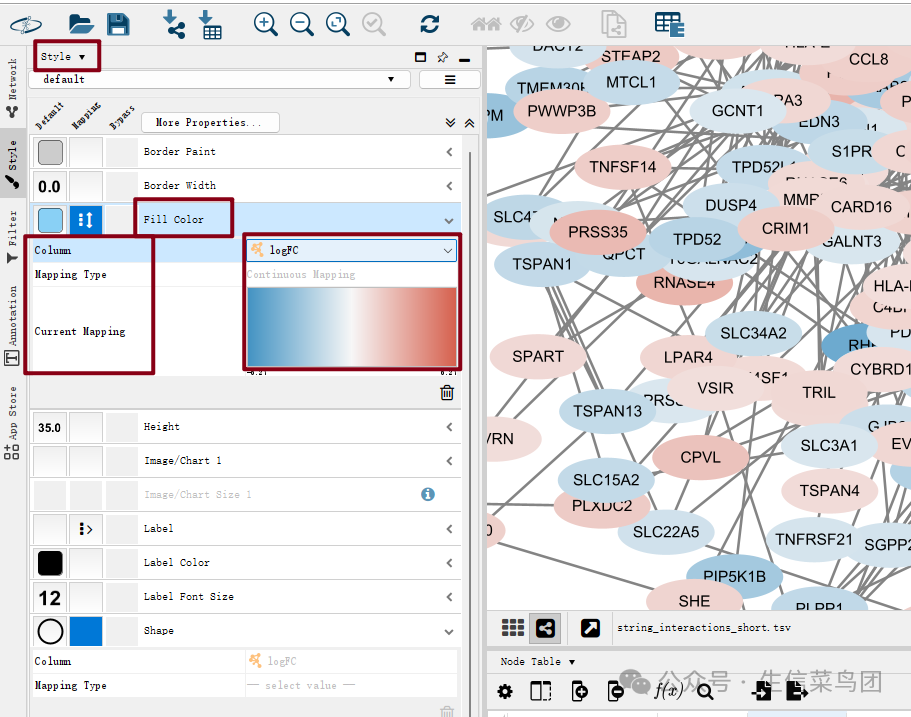911x717 pixels.
Task: Open default style selector dropdown
Action: coord(221,80)
